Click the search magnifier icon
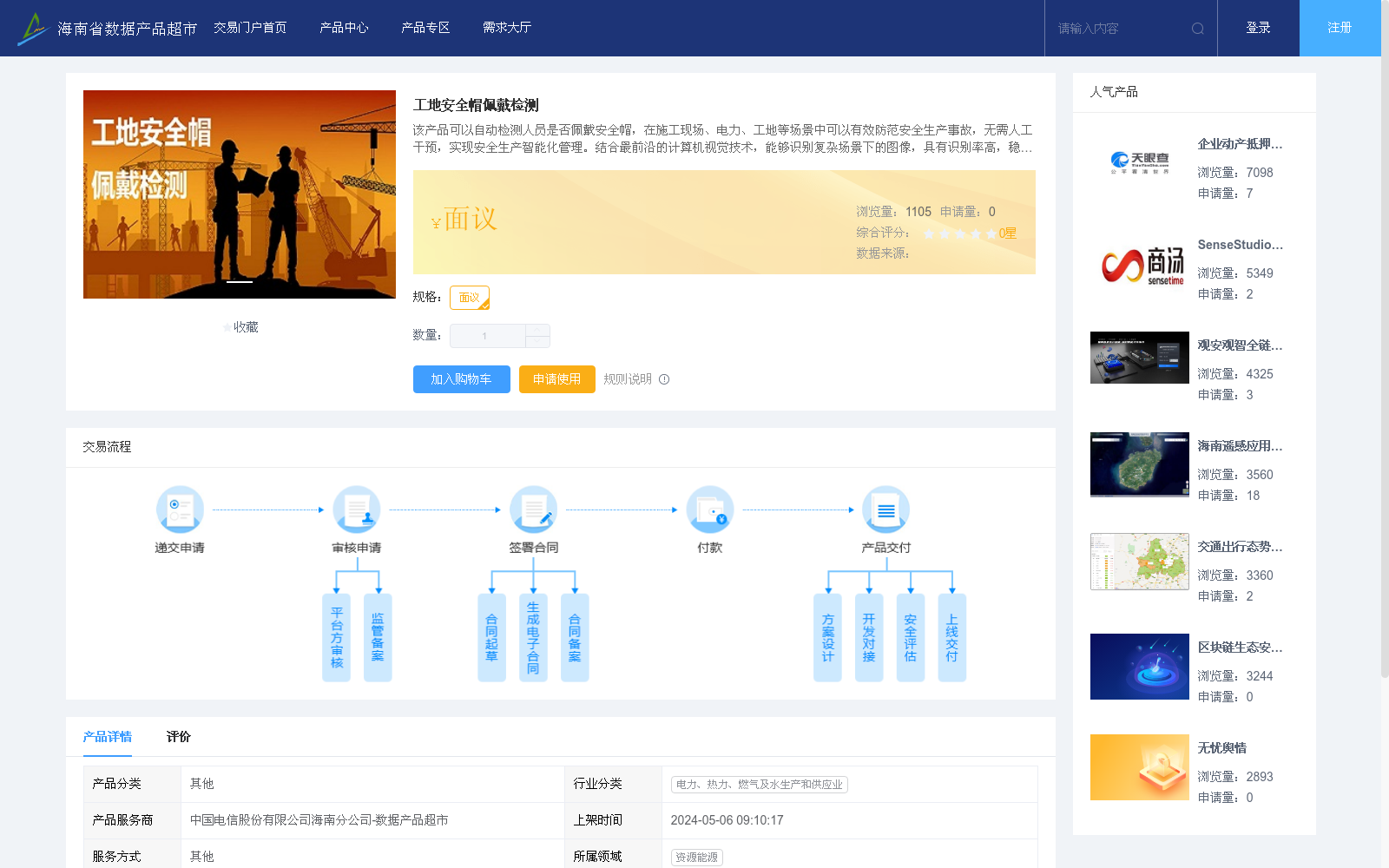Viewport: 1389px width, 868px height. tap(1198, 29)
